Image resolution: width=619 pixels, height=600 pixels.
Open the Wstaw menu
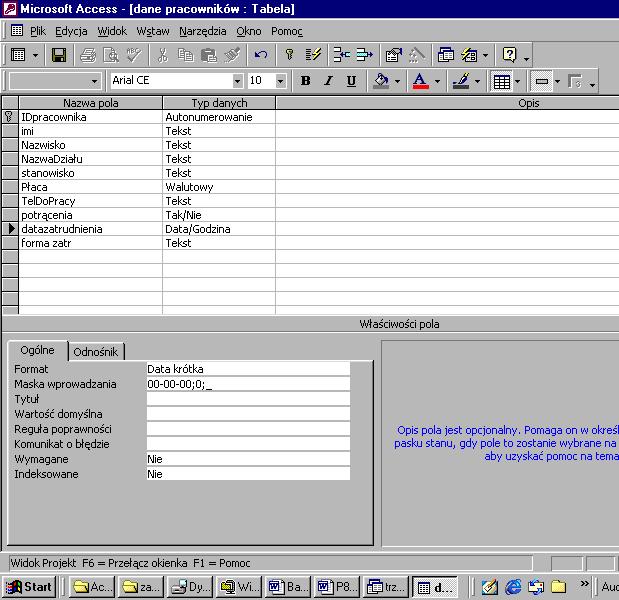point(153,31)
